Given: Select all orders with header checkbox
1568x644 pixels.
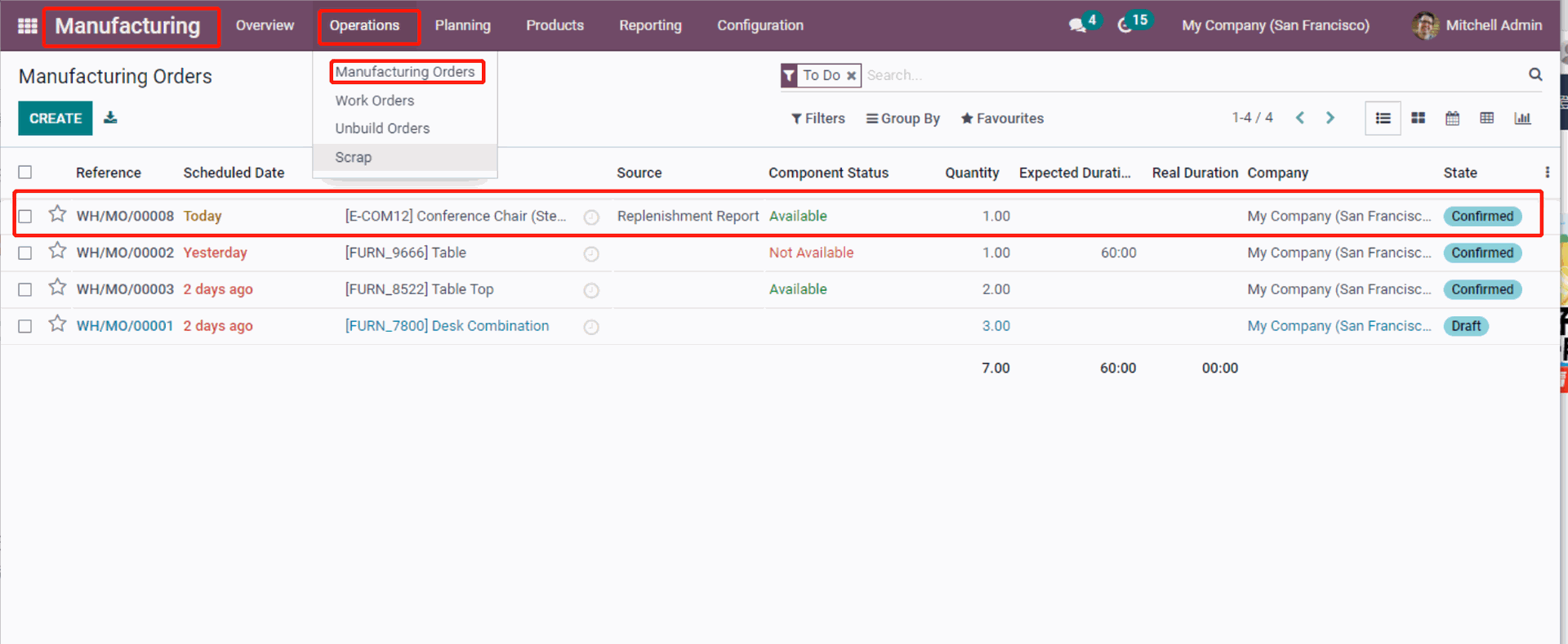Looking at the screenshot, I should click(25, 172).
